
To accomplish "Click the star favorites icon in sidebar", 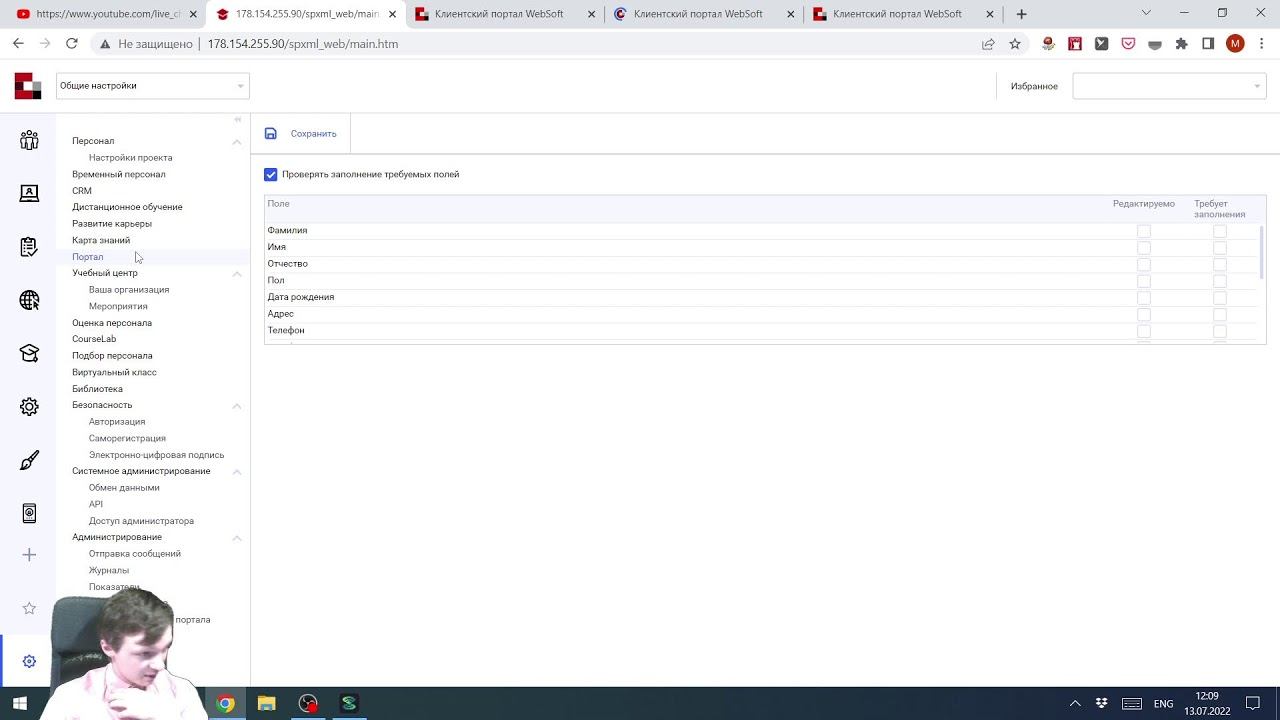I will tap(29, 608).
